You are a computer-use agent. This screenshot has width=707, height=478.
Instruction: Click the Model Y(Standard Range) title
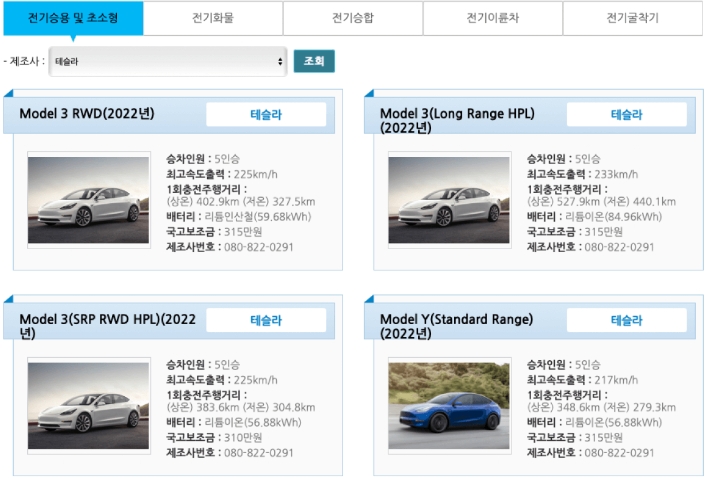(x=456, y=326)
